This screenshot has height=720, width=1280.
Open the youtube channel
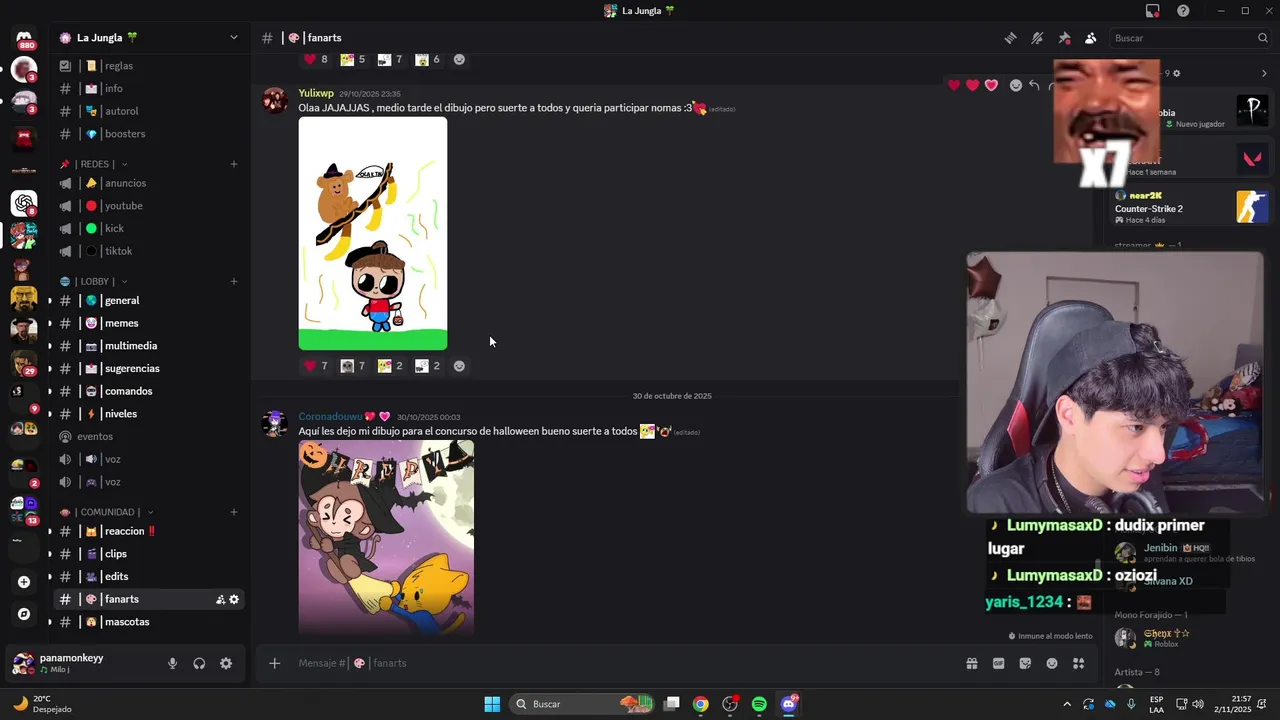pyautogui.click(x=149, y=206)
